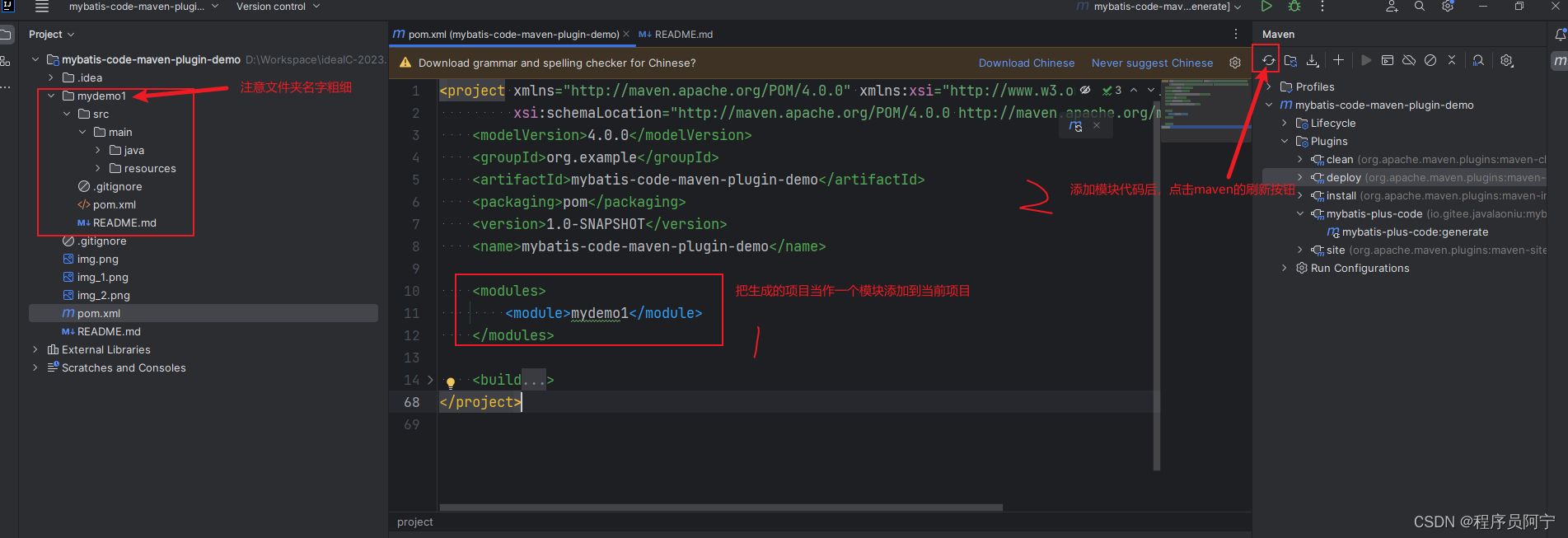The height and width of the screenshot is (538, 1568).
Task: Open IDE settings gear in title bar
Action: click(1448, 7)
